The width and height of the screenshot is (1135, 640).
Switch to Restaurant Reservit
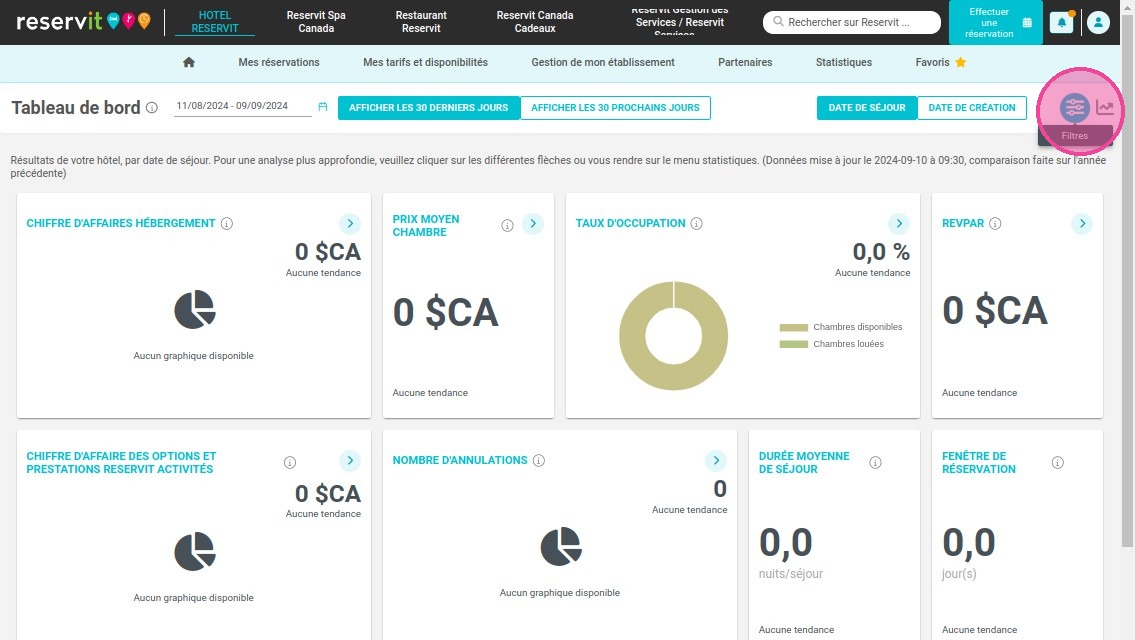tap(421, 22)
